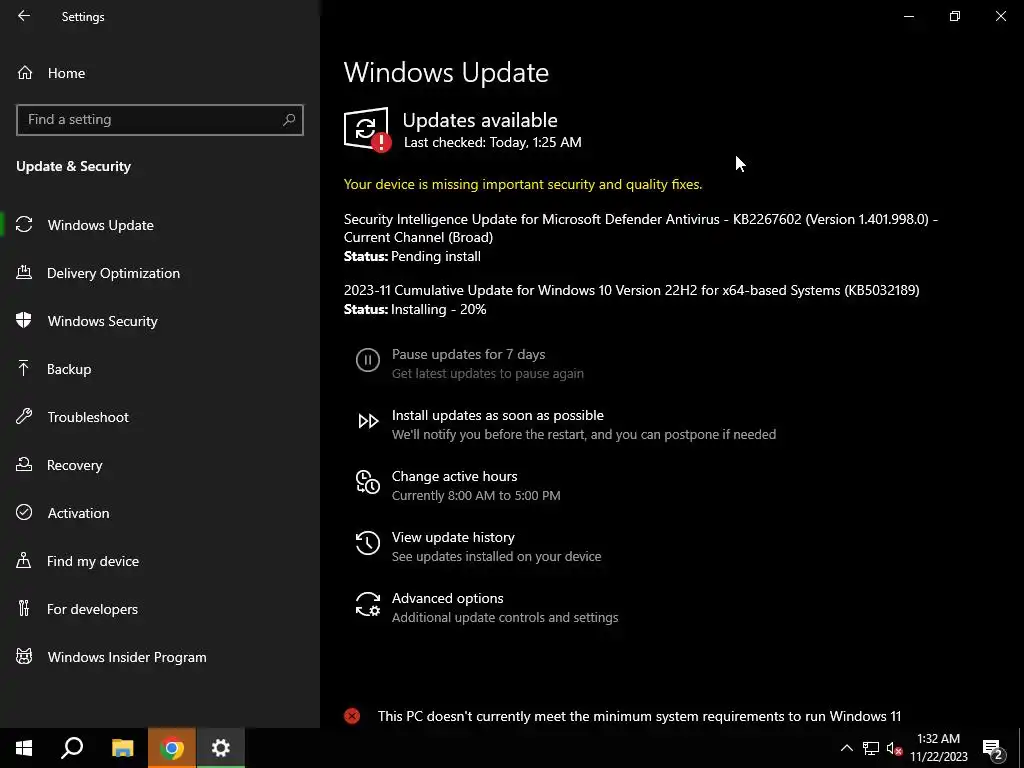This screenshot has width=1024, height=768.
Task: Click Install updates as soon as possible
Action: [x=498, y=415]
